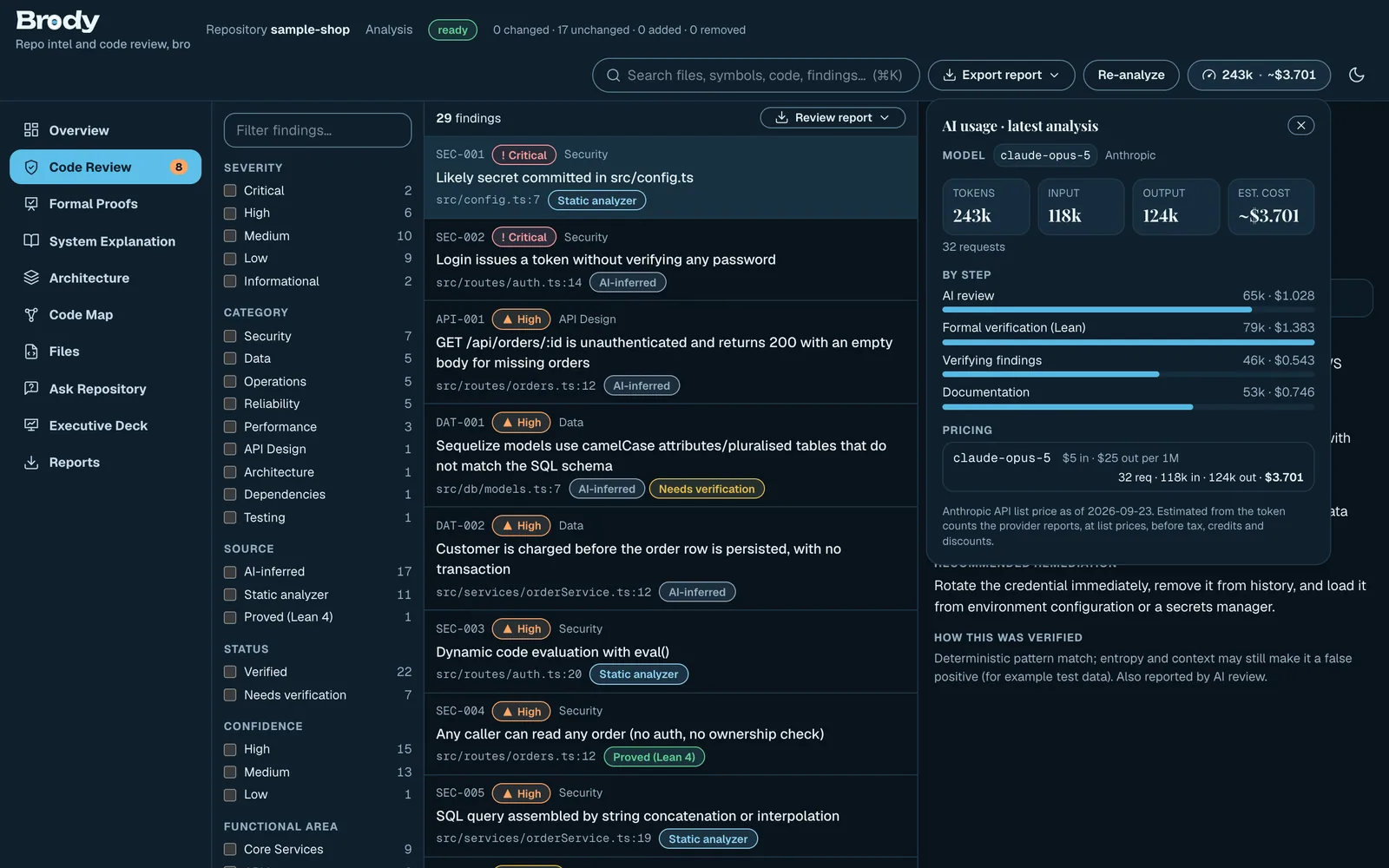The height and width of the screenshot is (868, 1389).
Task: Click the Ask Repository chat icon
Action: point(31,389)
